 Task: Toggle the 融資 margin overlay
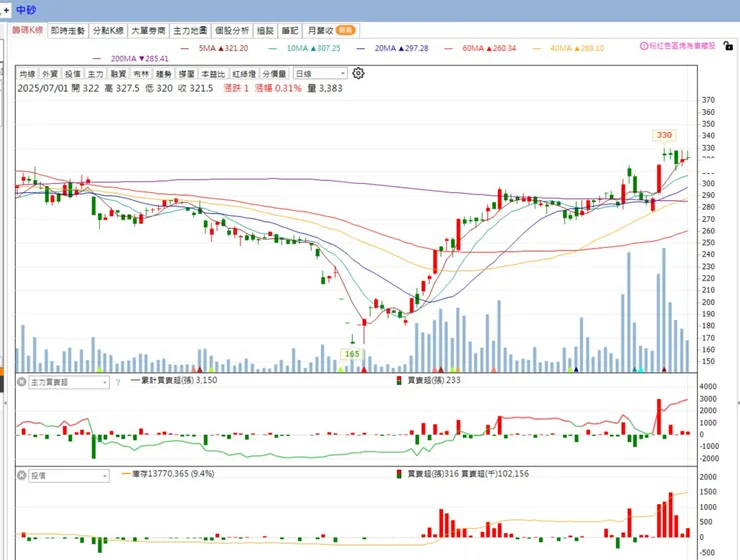click(x=118, y=74)
